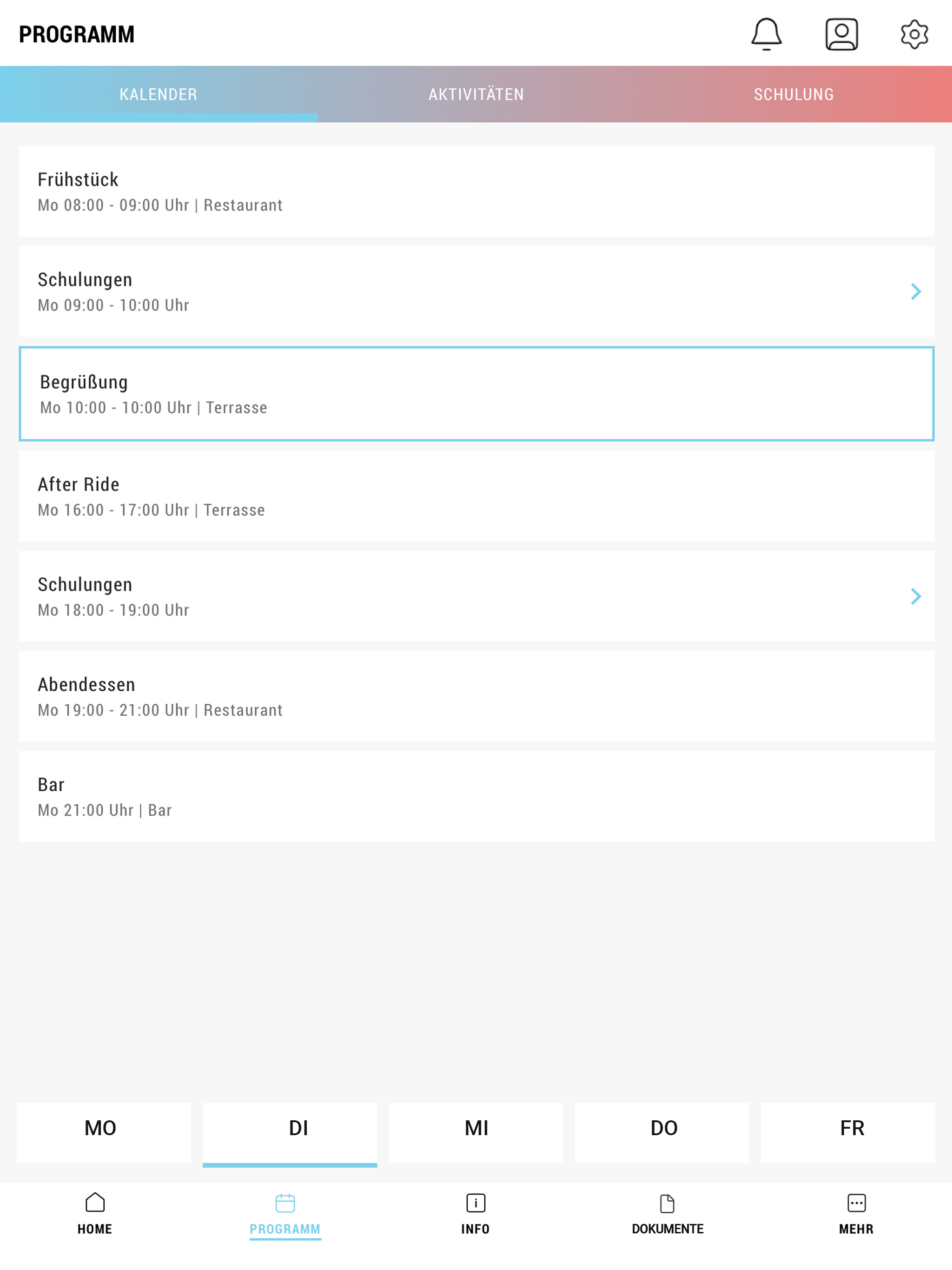The image size is (952, 1270).
Task: Select the MI day tab
Action: coord(476,1133)
